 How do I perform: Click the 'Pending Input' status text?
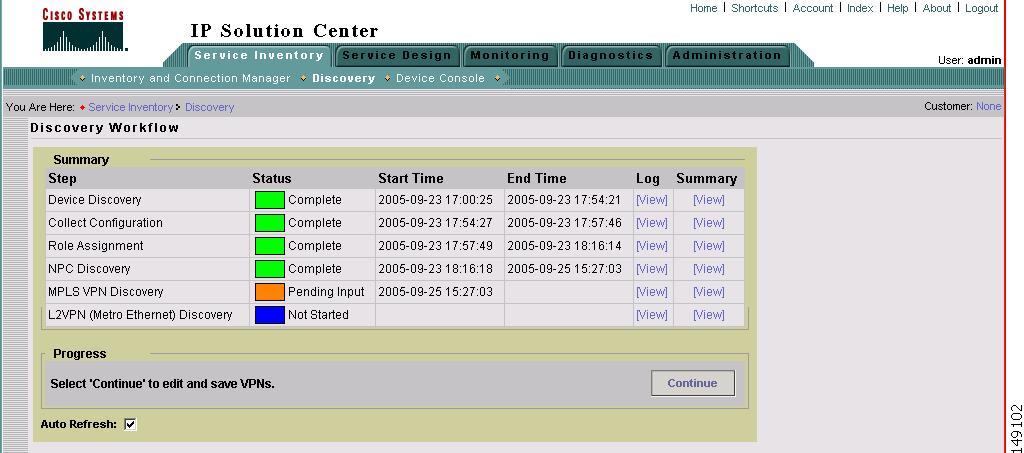[x=327, y=292]
